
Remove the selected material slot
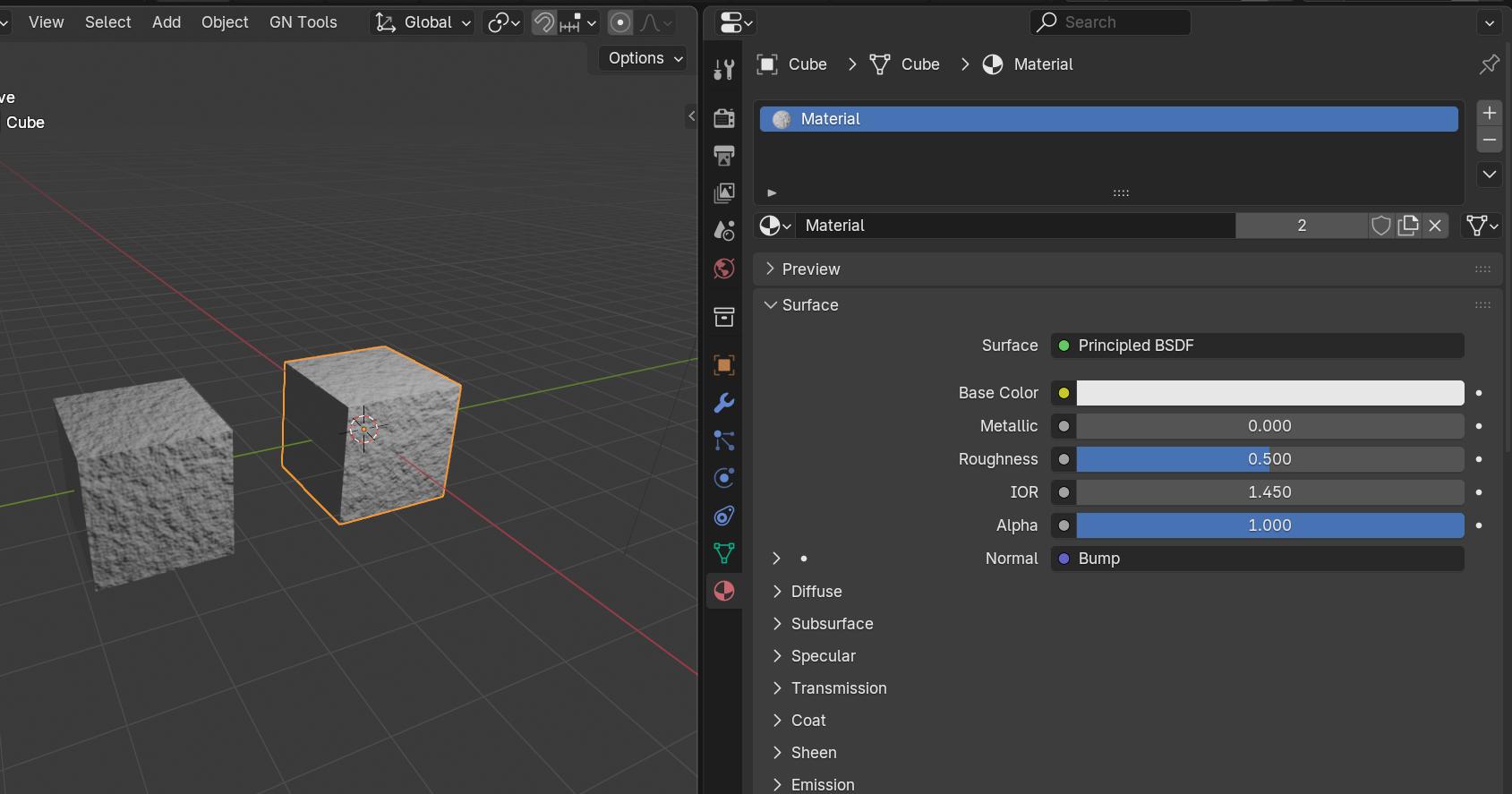pos(1490,140)
